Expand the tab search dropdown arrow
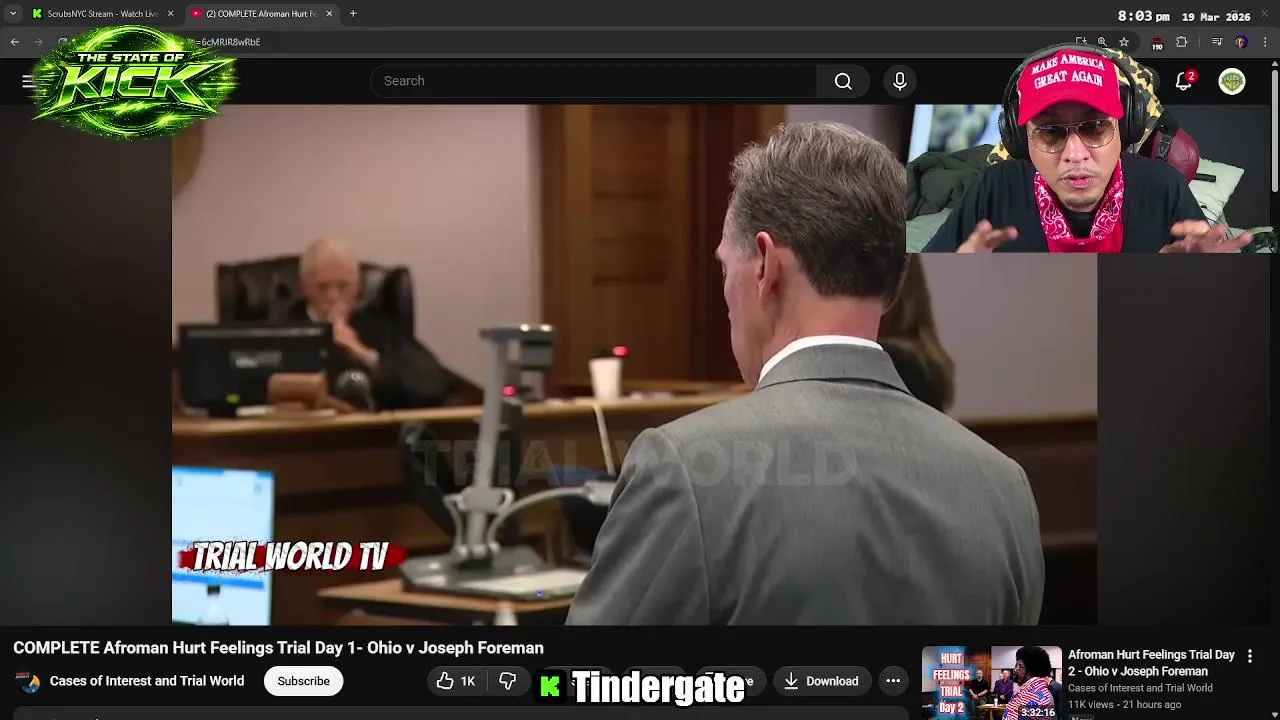1280x720 pixels. [x=13, y=14]
